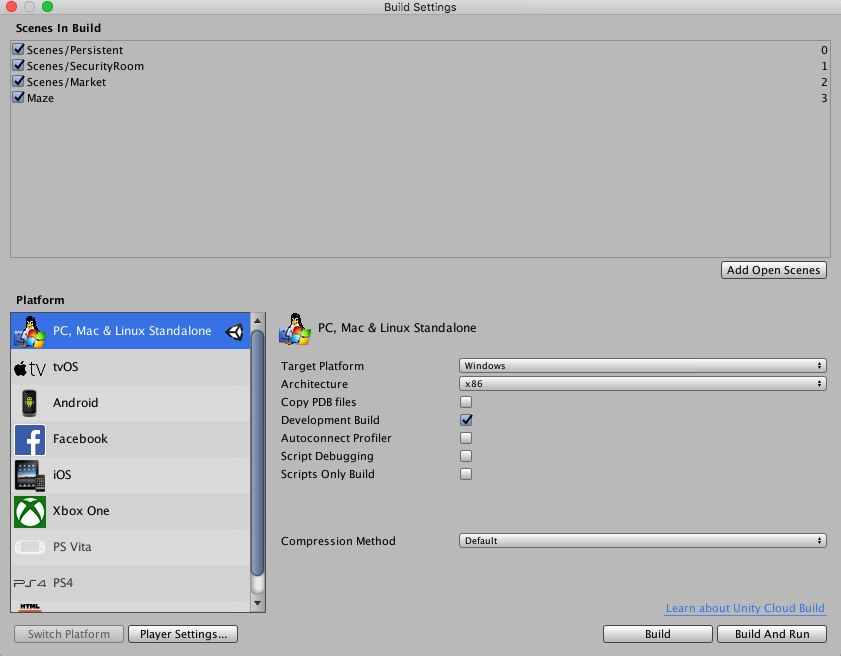841x656 pixels.
Task: Click the Unity logo on selected platform row
Action: tap(234, 332)
